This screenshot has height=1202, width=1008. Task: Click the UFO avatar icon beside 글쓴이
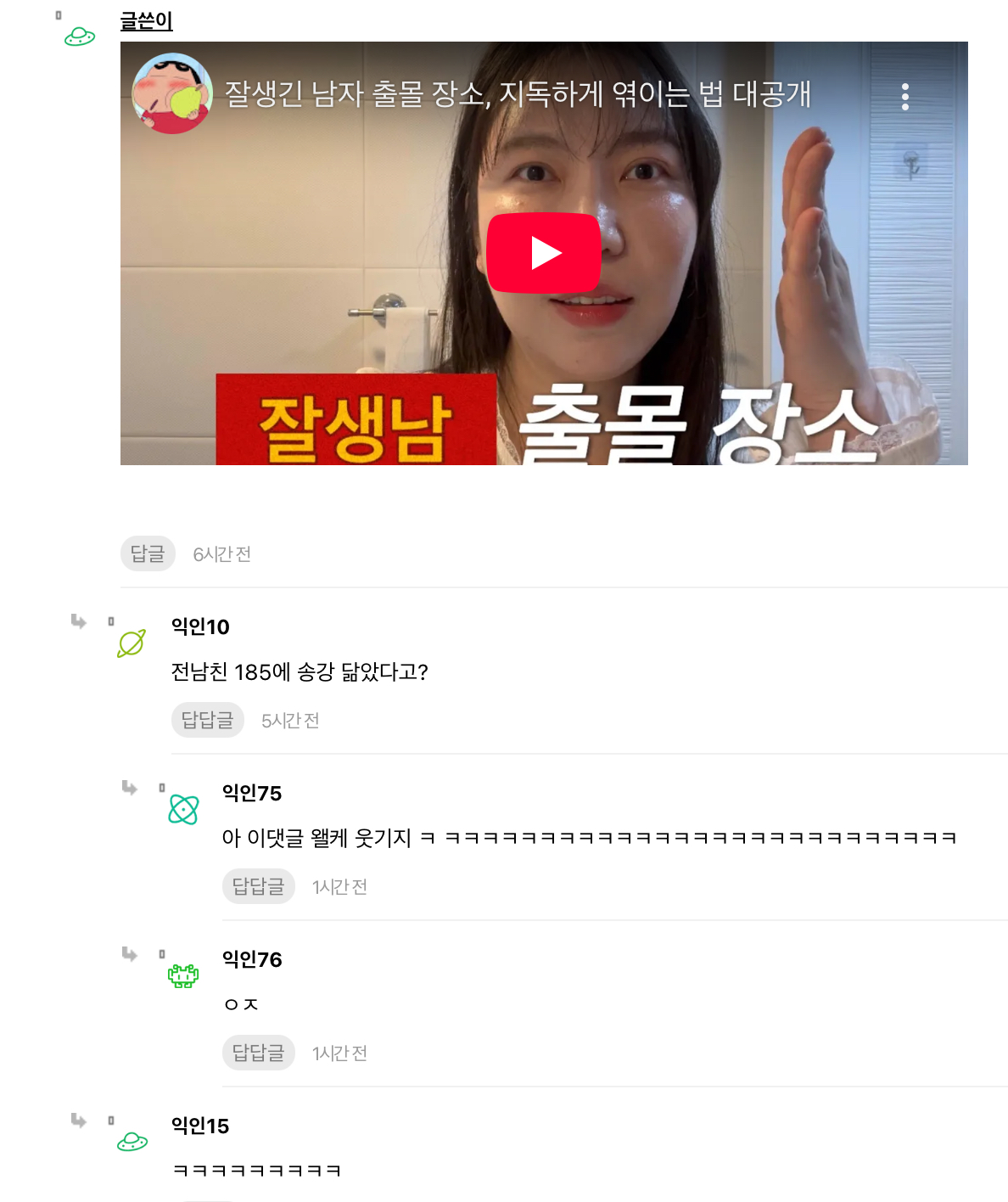click(80, 37)
